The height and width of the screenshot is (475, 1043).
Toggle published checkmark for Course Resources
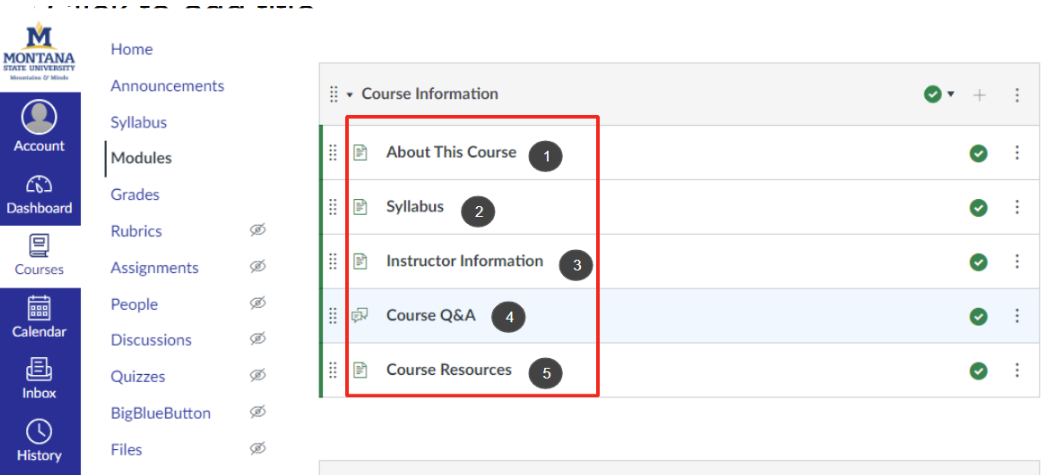(x=978, y=371)
